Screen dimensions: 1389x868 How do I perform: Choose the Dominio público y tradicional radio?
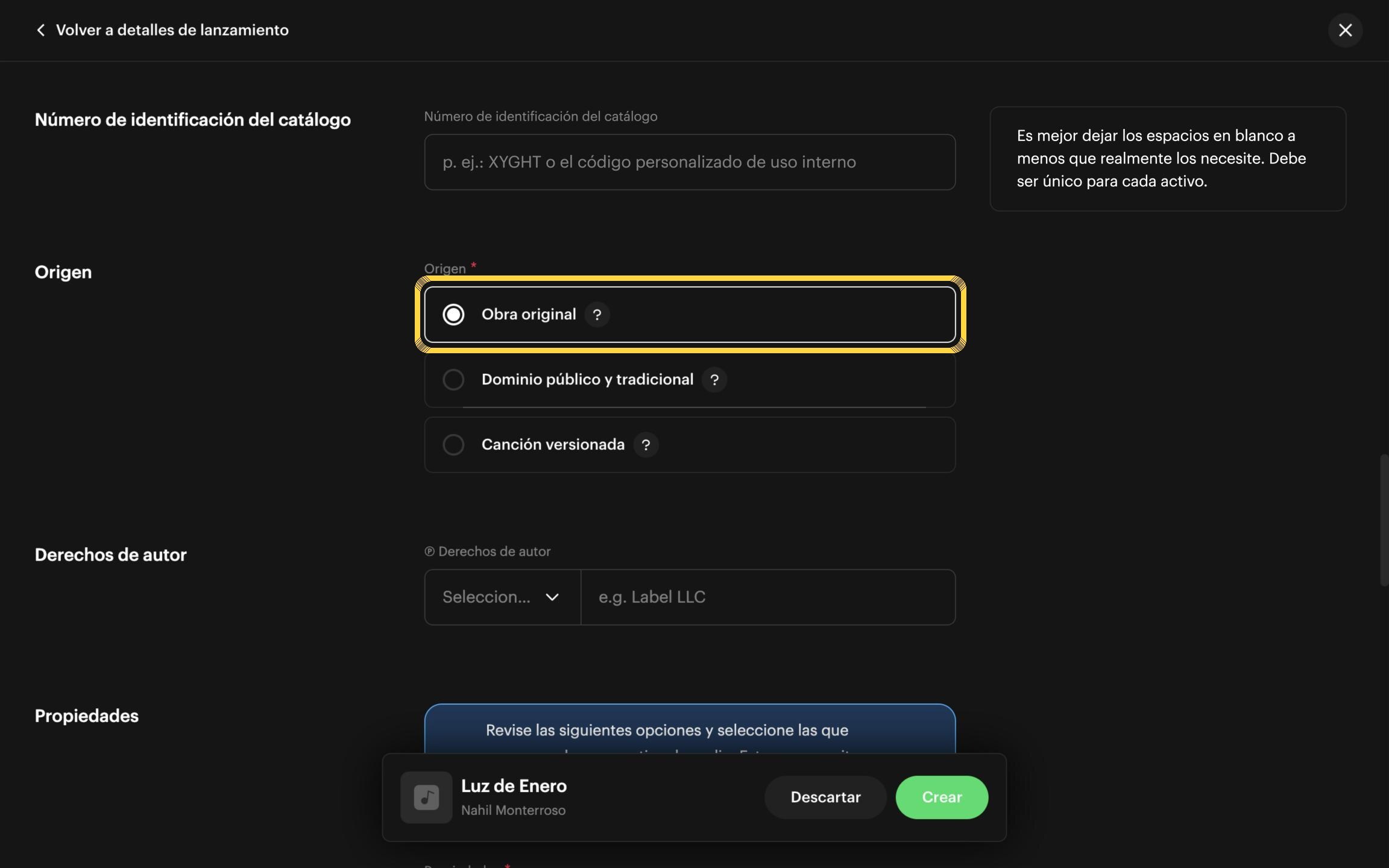pyautogui.click(x=453, y=380)
